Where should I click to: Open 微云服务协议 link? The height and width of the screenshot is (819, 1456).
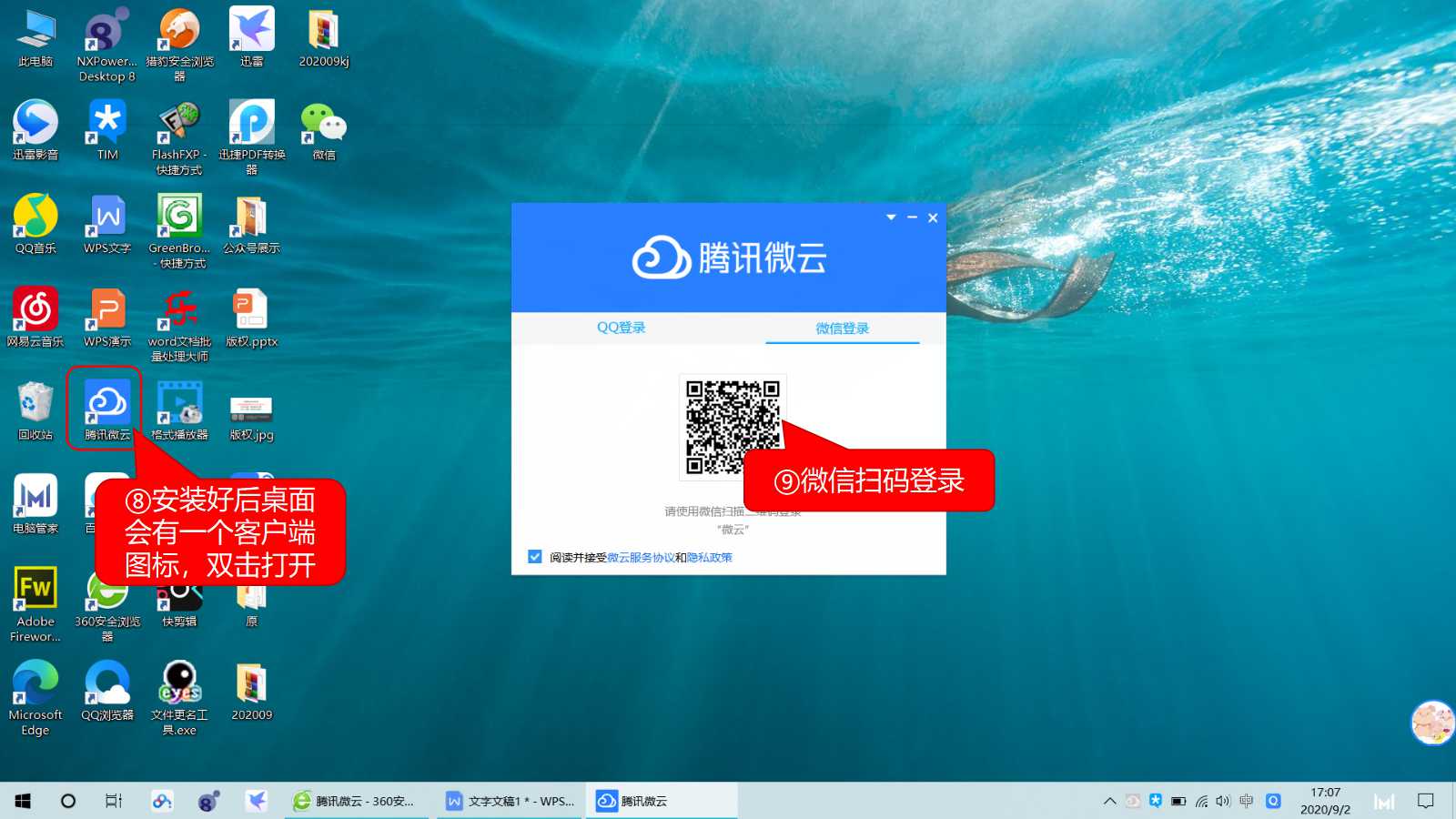pyautogui.click(x=641, y=558)
